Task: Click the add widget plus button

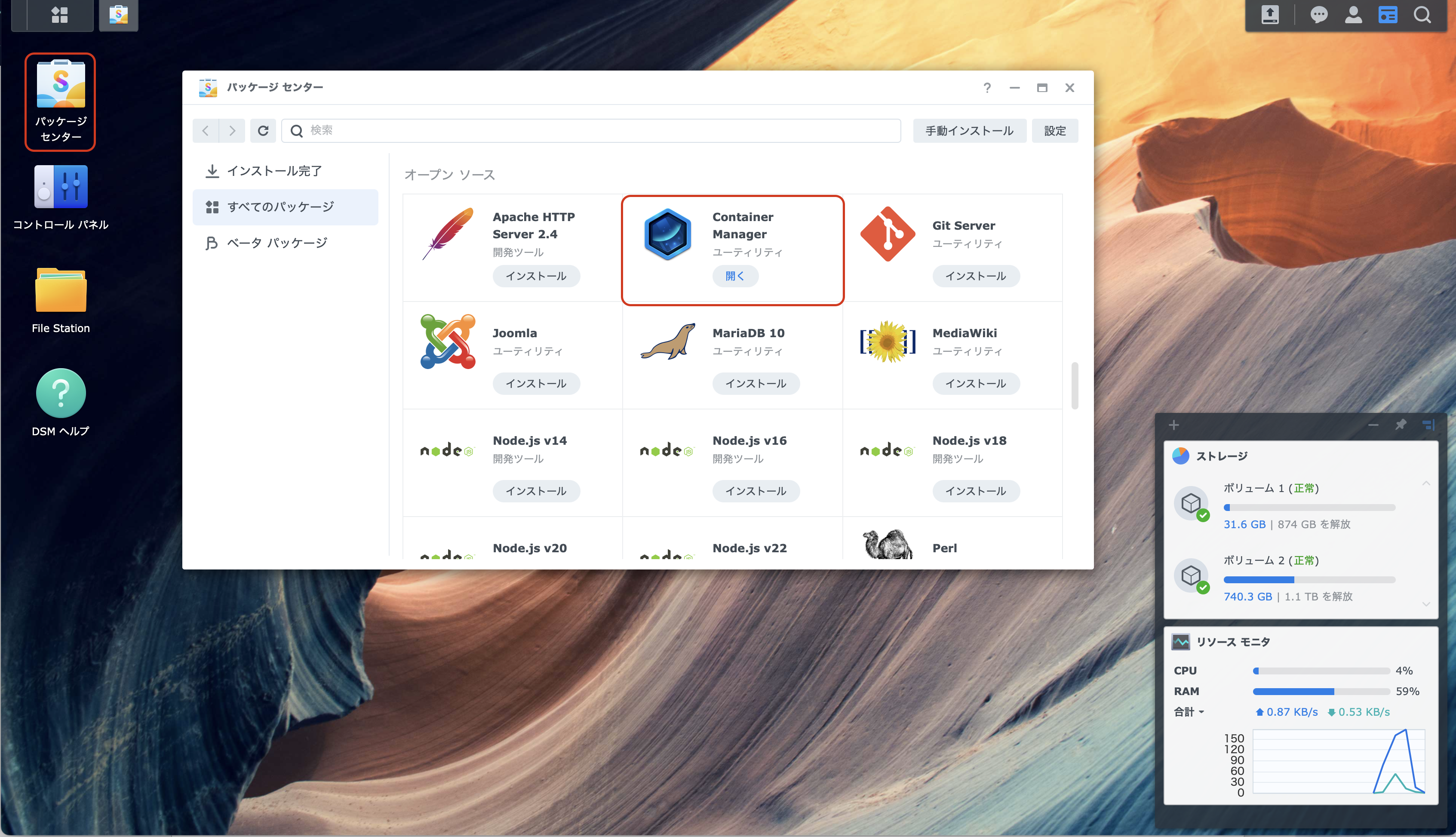Action: (1174, 425)
